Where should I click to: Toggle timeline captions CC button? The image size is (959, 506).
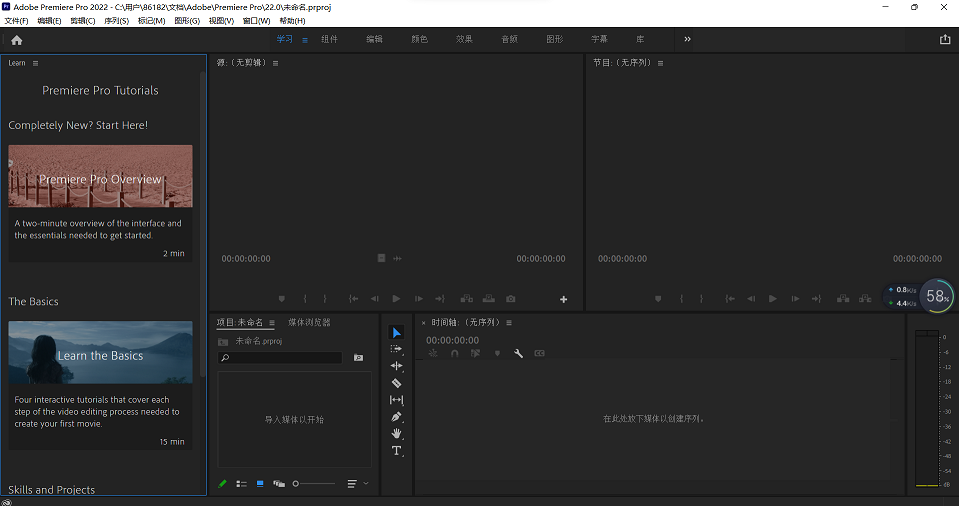(x=539, y=353)
